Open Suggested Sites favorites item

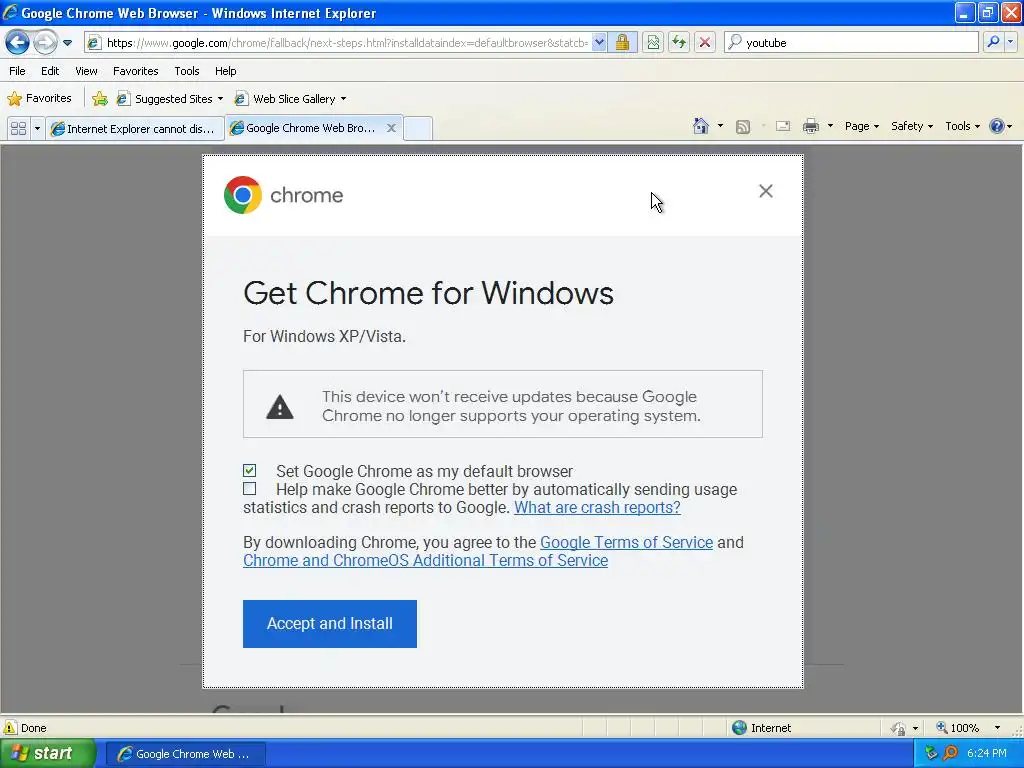coord(165,99)
